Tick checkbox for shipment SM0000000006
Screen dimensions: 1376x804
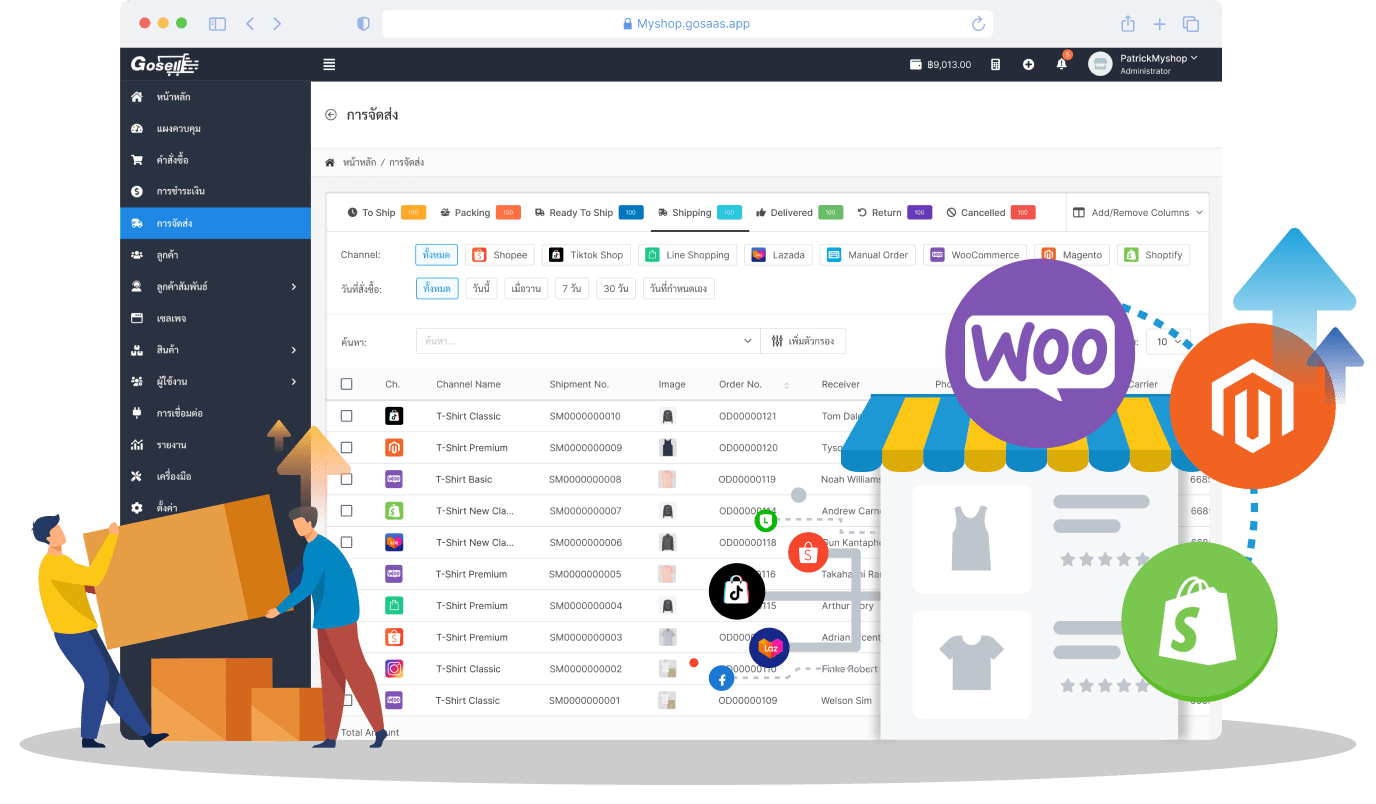(346, 542)
